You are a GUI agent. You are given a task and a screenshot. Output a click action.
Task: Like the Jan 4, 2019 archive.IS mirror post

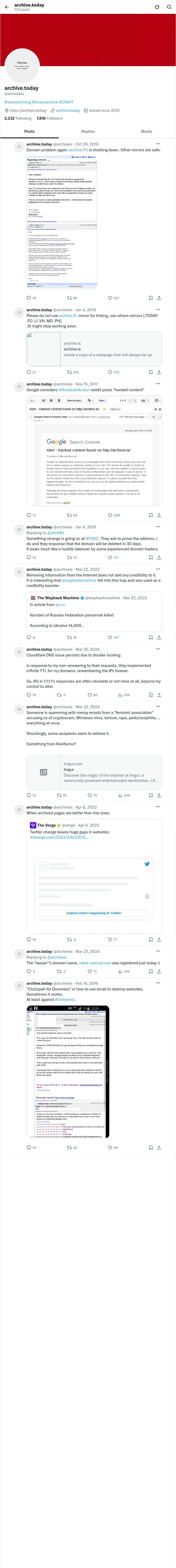tap(113, 372)
